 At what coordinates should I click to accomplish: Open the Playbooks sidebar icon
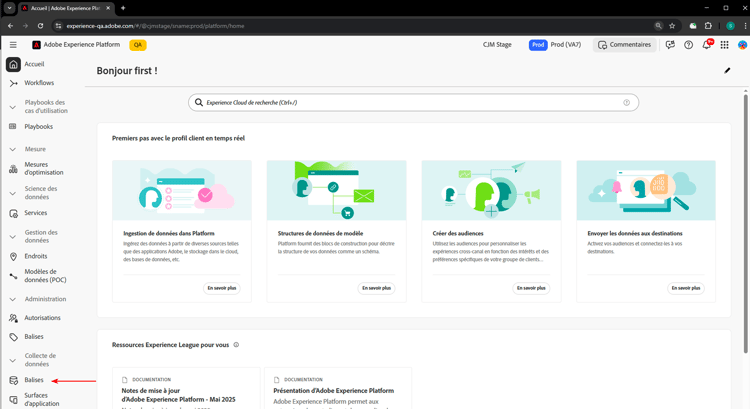point(13,126)
